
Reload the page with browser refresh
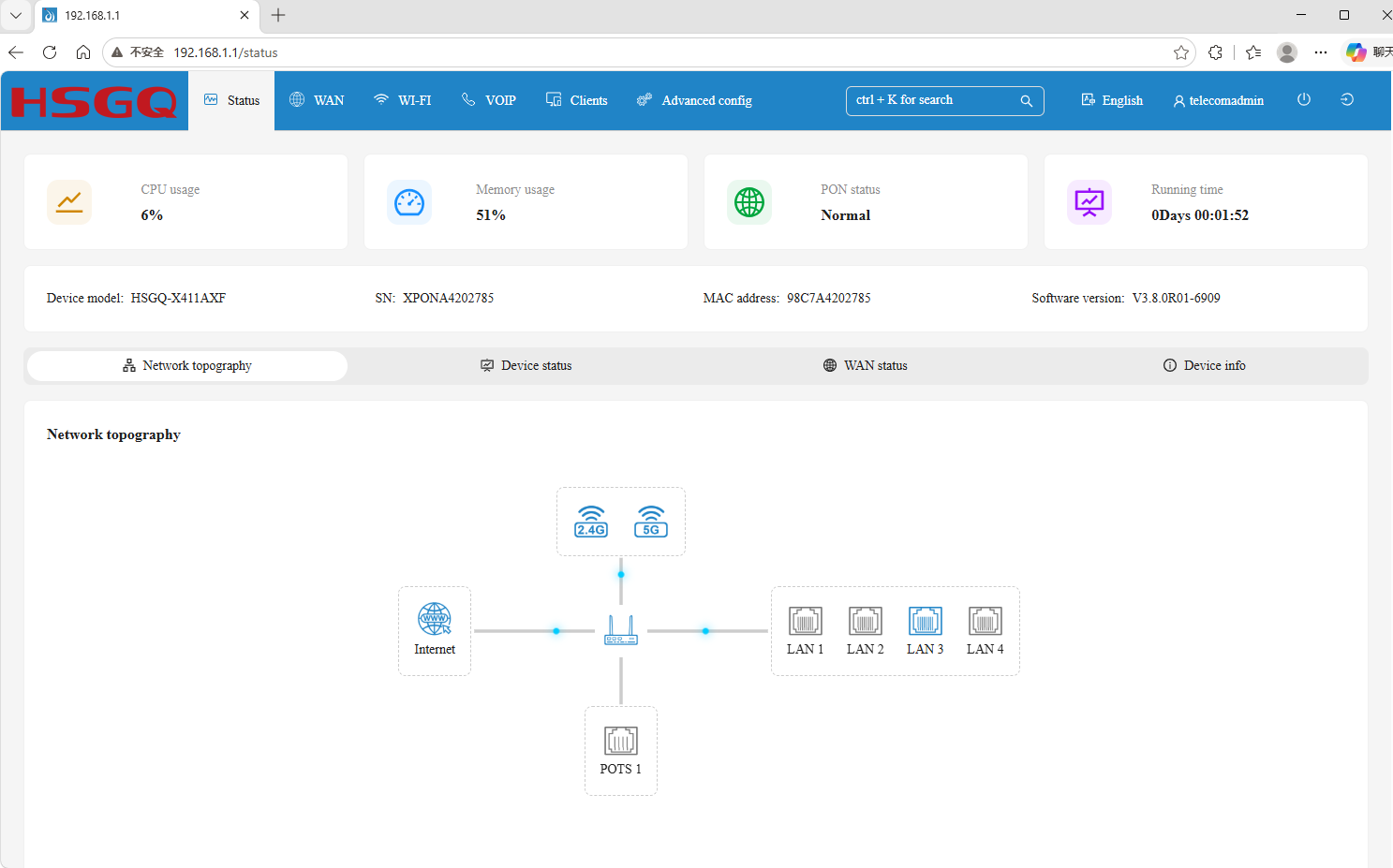point(50,52)
